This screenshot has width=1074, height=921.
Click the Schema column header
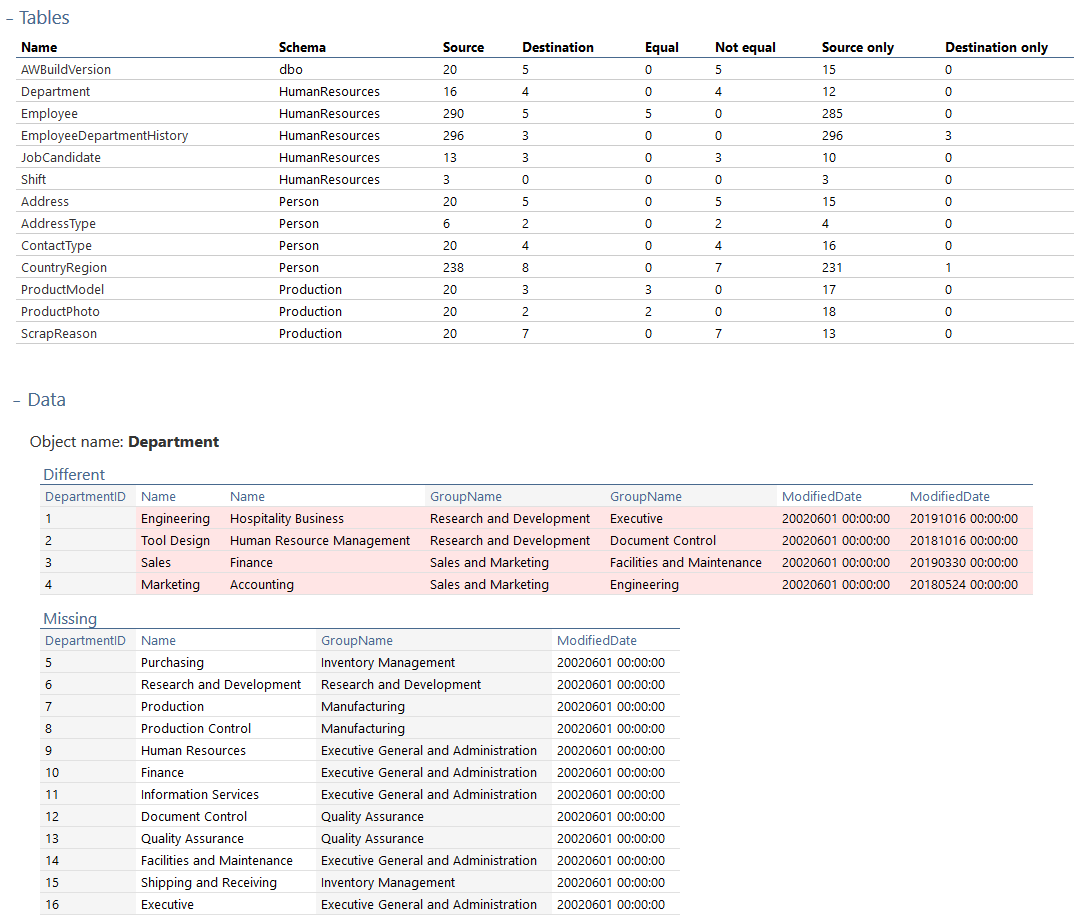pos(302,47)
